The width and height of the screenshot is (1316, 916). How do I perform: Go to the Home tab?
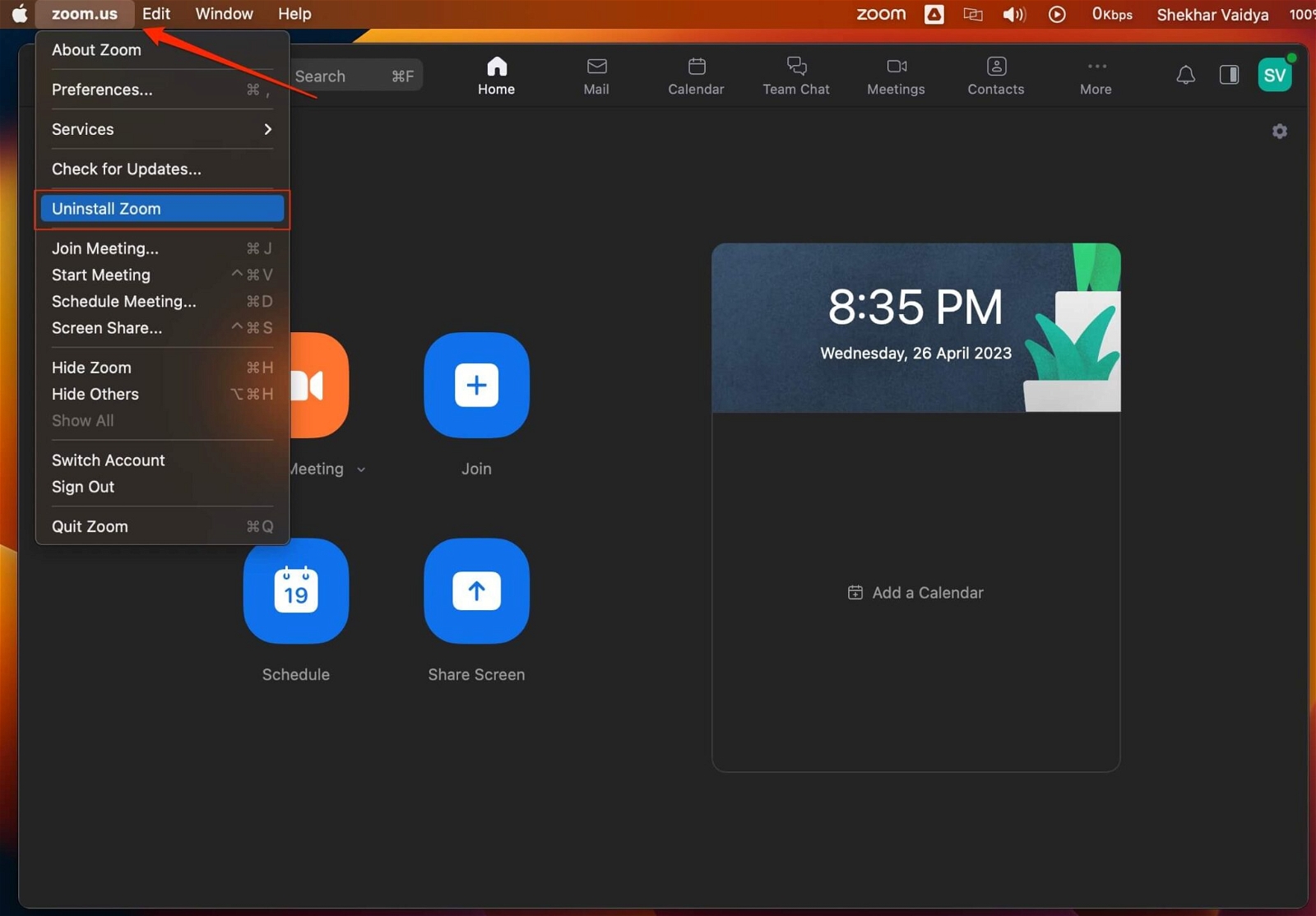tap(496, 76)
